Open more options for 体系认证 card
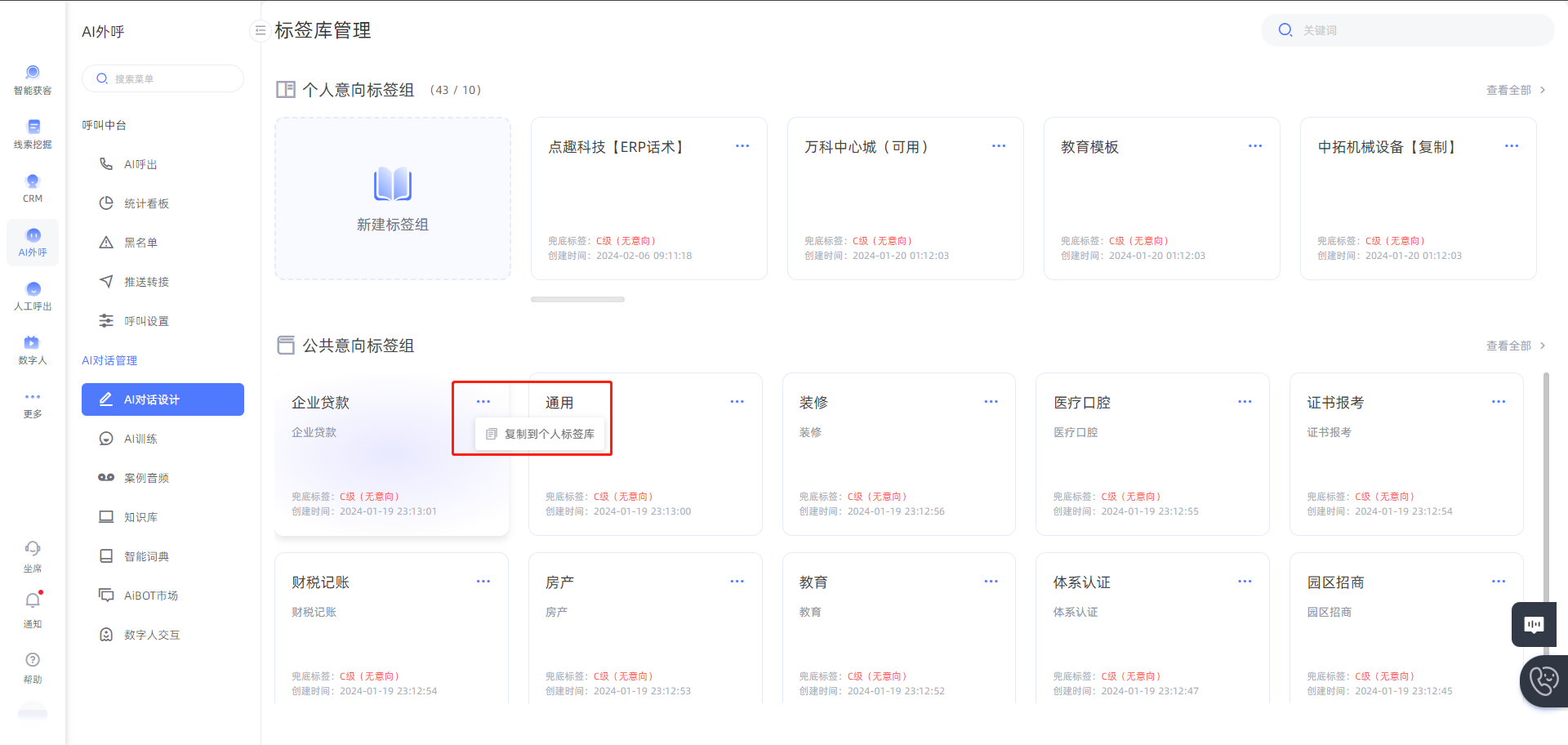Screen dimensions: 1568x745 point(1245,582)
